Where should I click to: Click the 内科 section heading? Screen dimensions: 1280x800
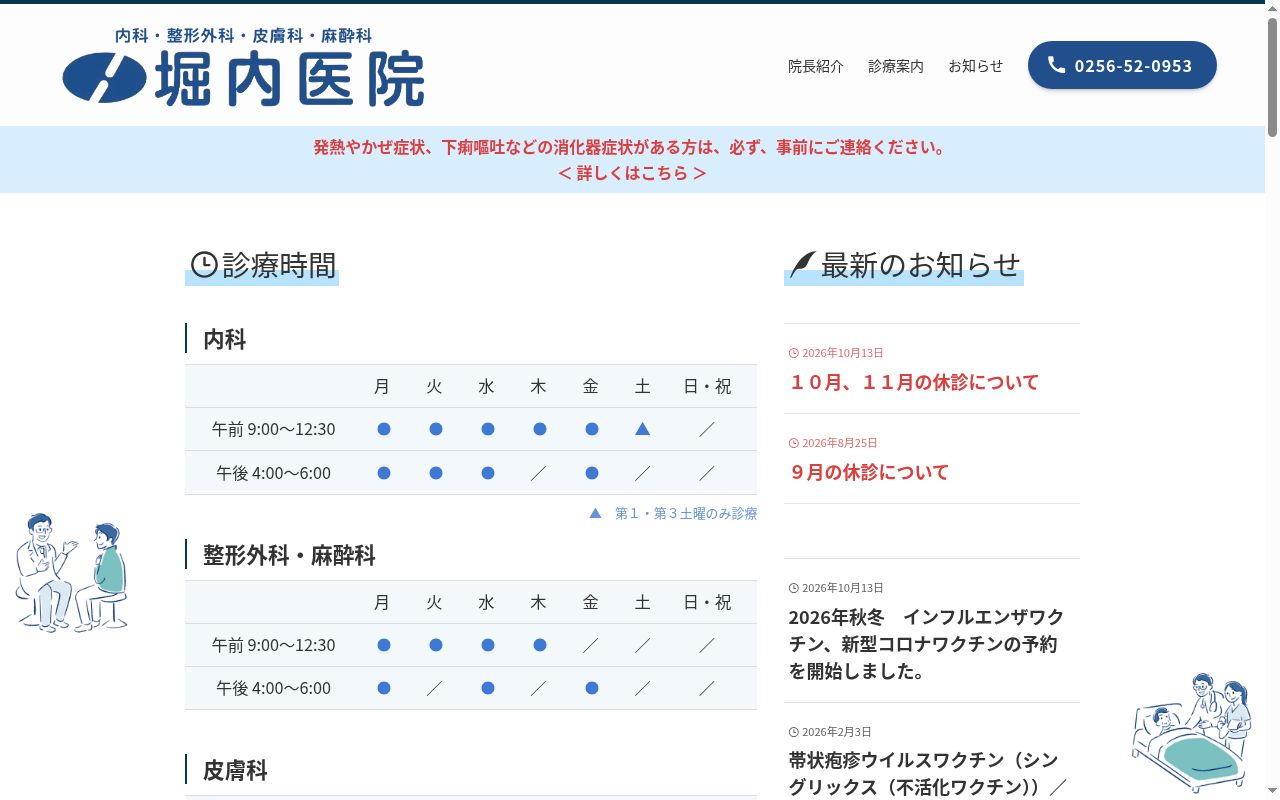click(x=225, y=339)
